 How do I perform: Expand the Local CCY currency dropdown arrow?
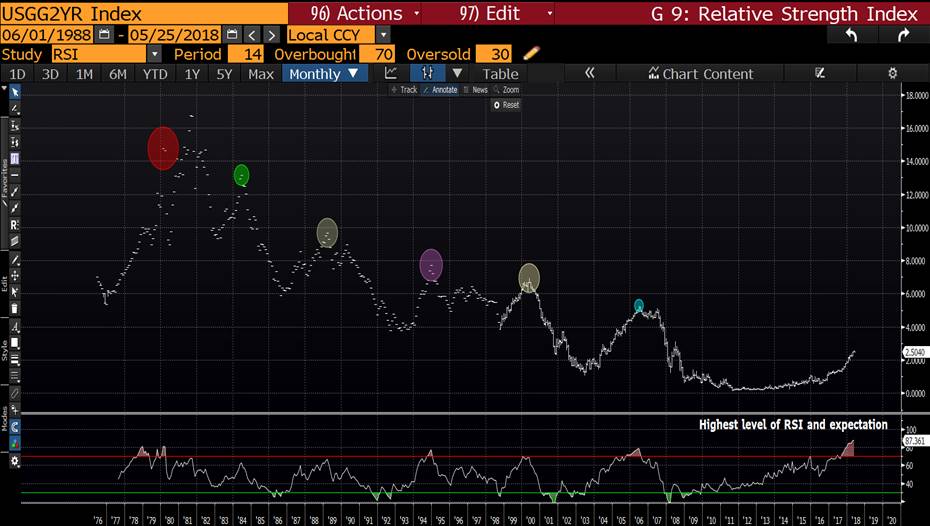click(x=384, y=35)
